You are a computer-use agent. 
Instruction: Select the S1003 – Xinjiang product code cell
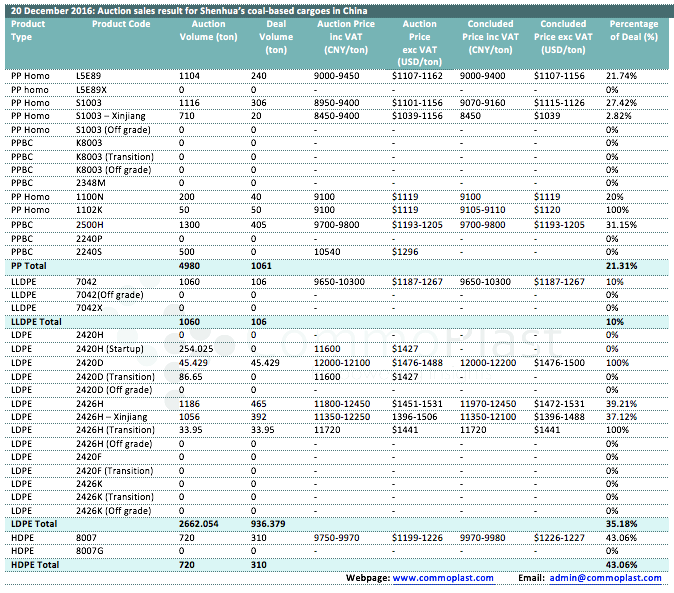coord(112,116)
